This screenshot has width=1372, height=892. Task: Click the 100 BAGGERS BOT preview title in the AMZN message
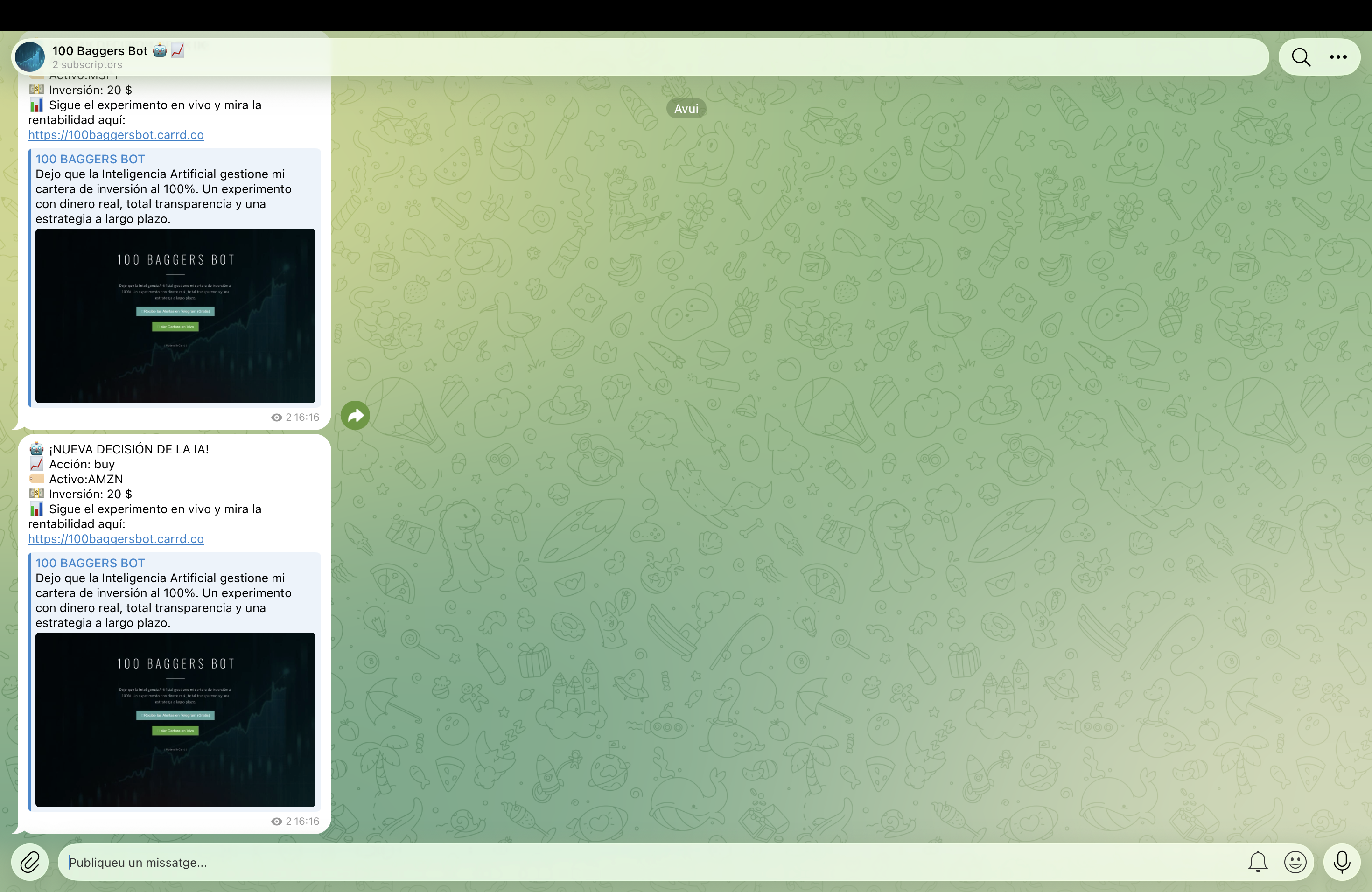[x=91, y=563]
